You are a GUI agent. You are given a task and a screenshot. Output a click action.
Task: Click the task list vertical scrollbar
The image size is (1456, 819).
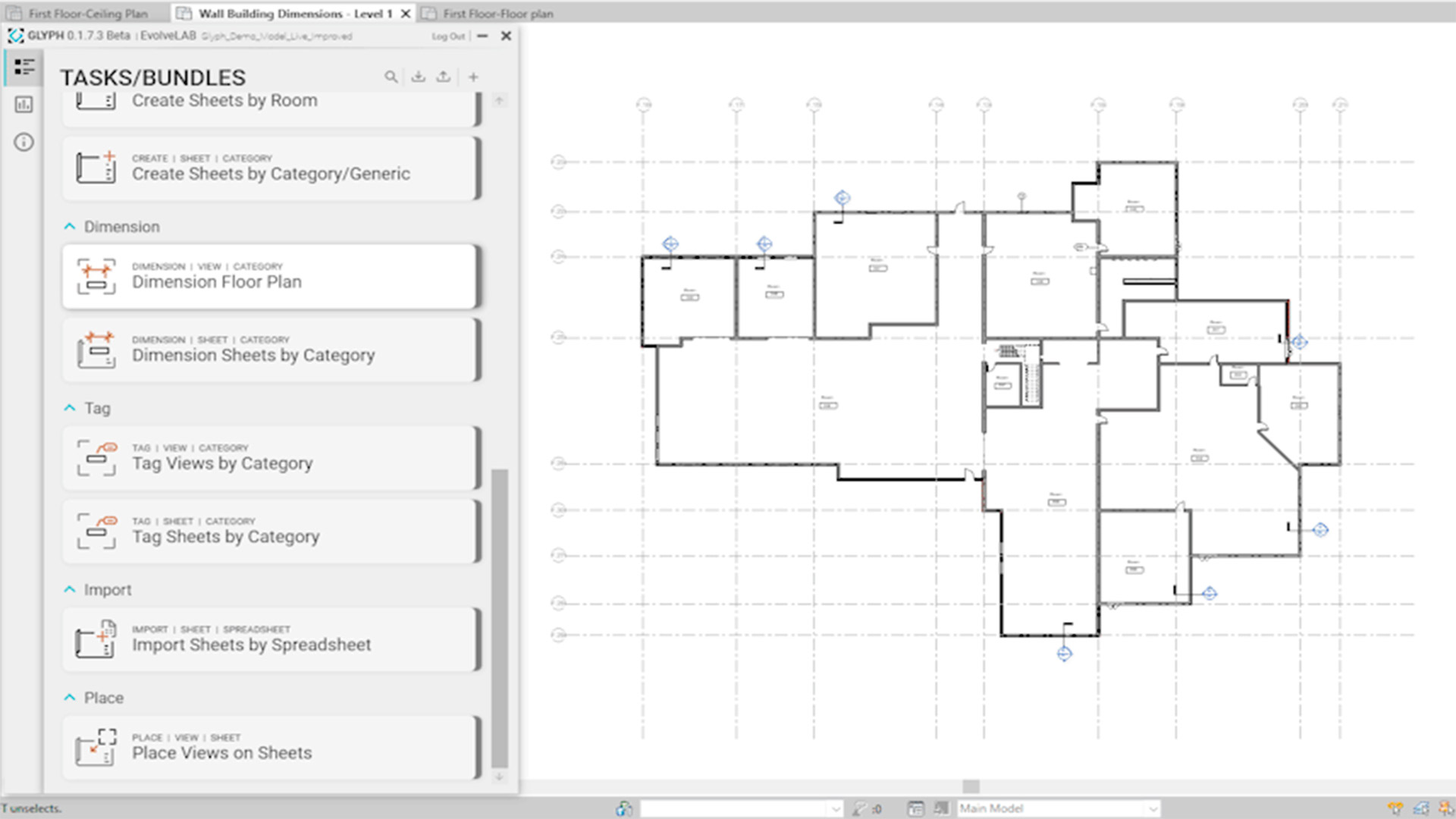point(499,617)
